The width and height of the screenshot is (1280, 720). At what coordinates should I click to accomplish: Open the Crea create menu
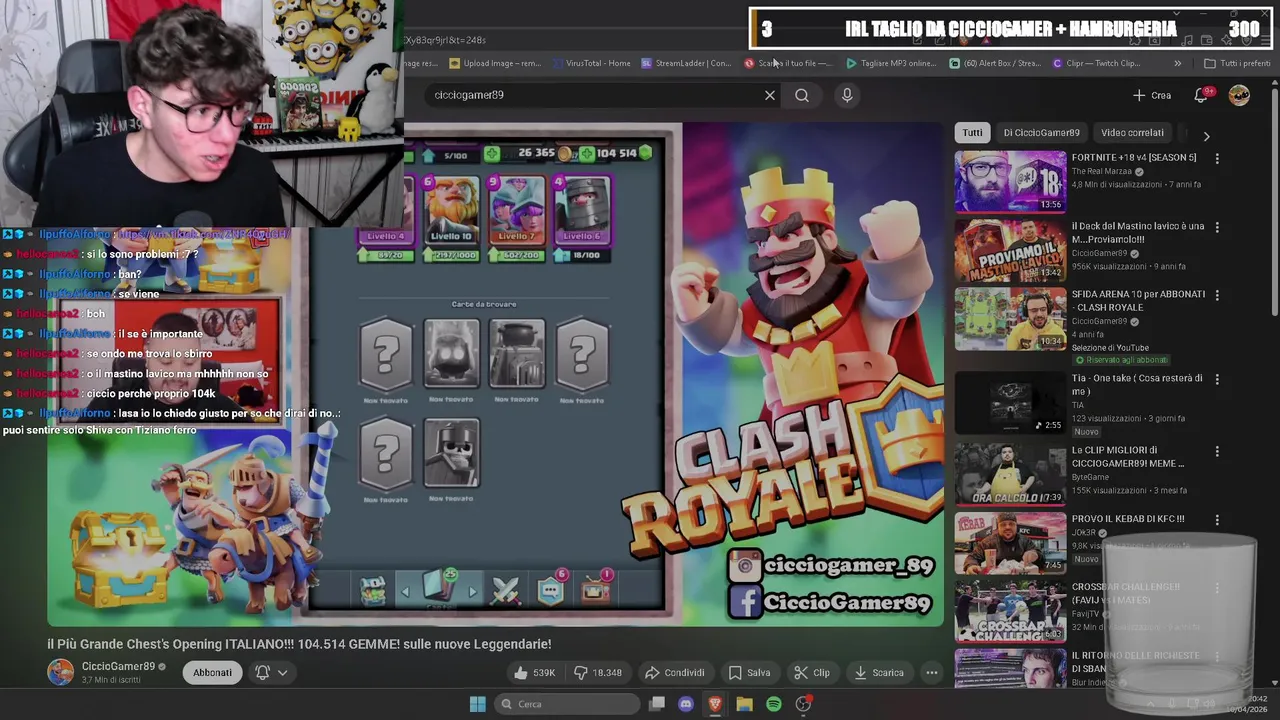tap(1152, 95)
